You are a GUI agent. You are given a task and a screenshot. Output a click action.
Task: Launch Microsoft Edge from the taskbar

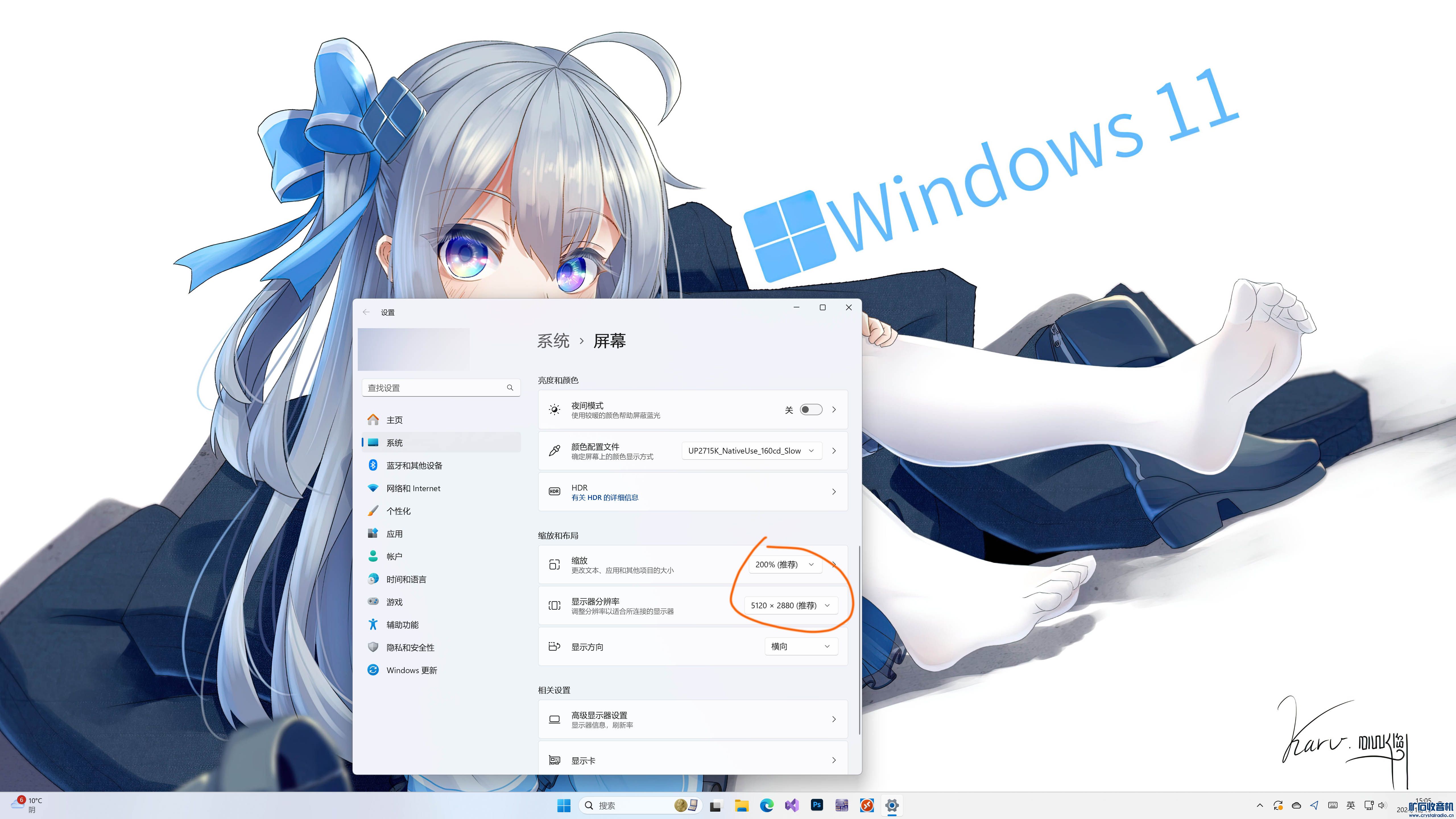[x=766, y=805]
